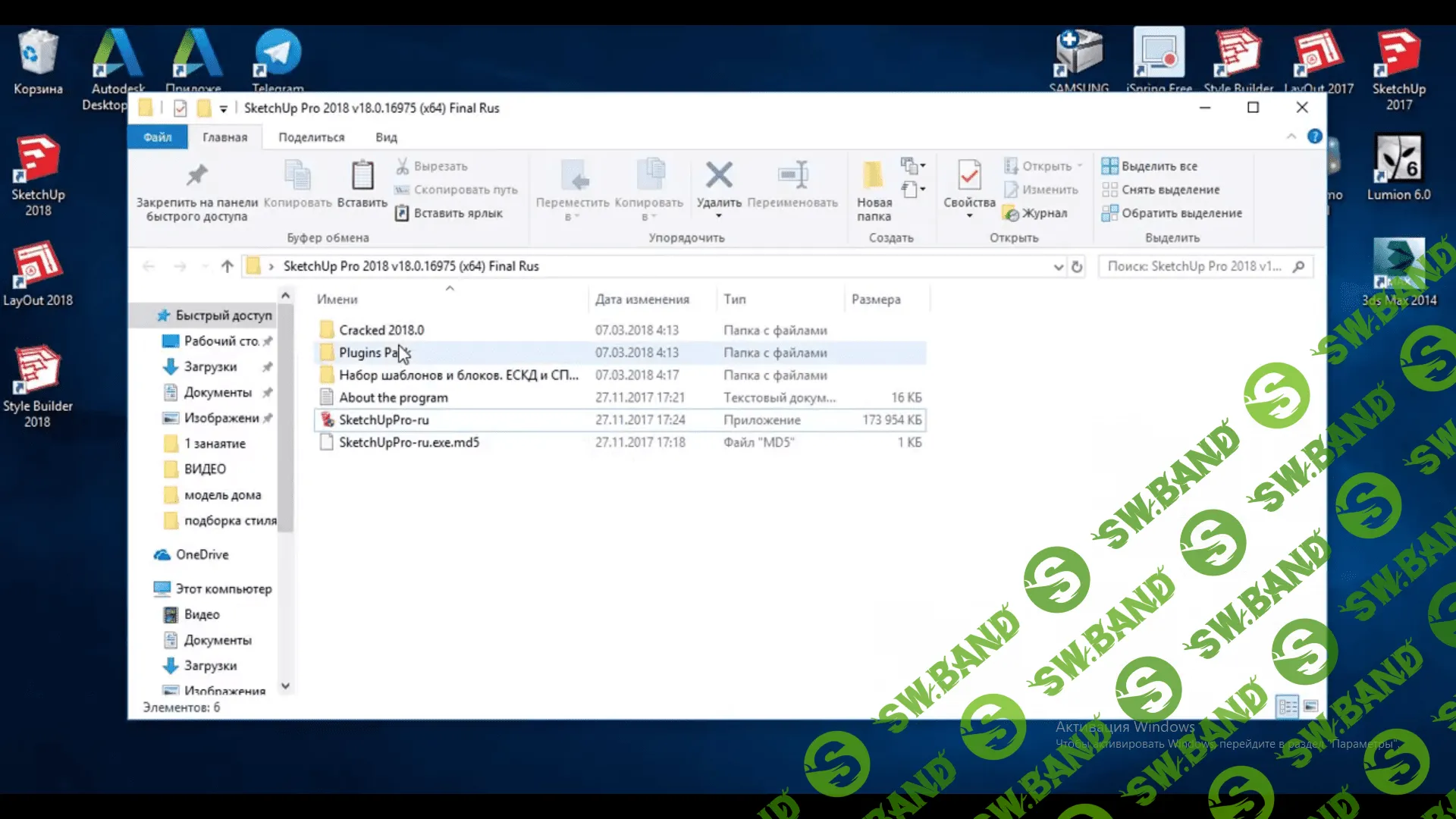Viewport: 1456px width, 819px height.
Task: Click the Refresh icon beside the address bar
Action: pyautogui.click(x=1076, y=267)
